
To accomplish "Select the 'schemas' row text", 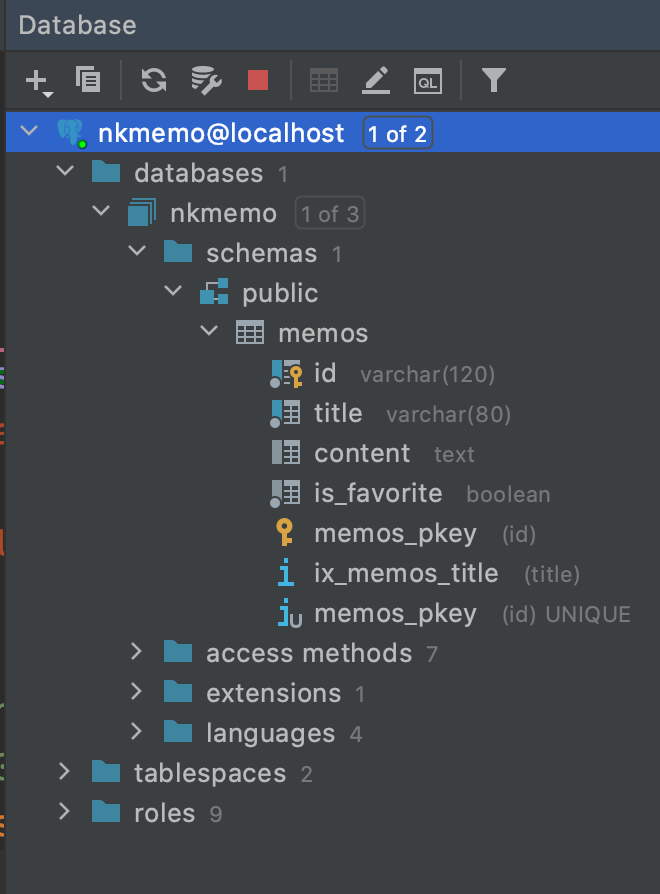I will tap(262, 253).
